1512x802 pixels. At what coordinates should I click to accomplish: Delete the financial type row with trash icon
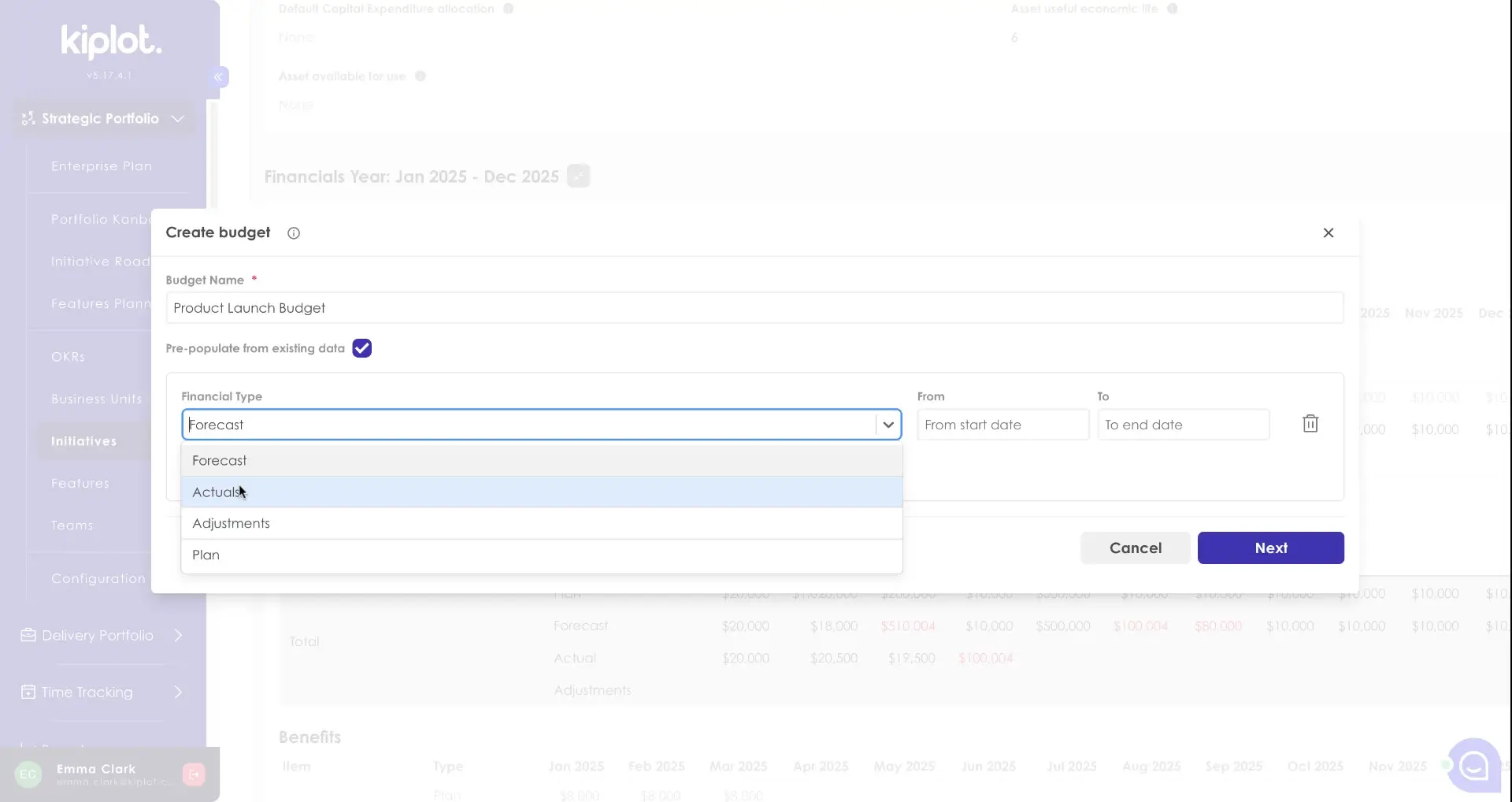pos(1310,424)
